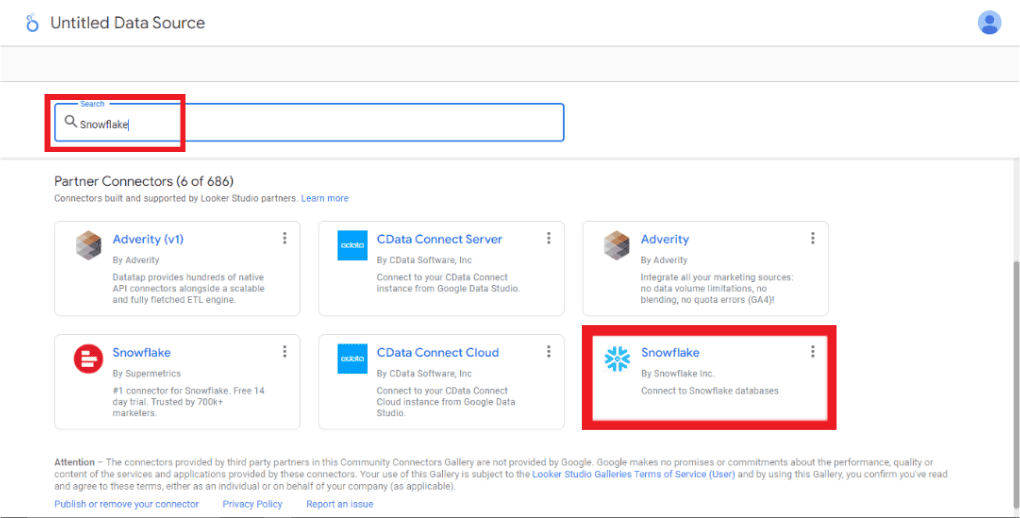1020x518 pixels.
Task: Click the CData Connect Cloud logo
Action: click(x=353, y=359)
